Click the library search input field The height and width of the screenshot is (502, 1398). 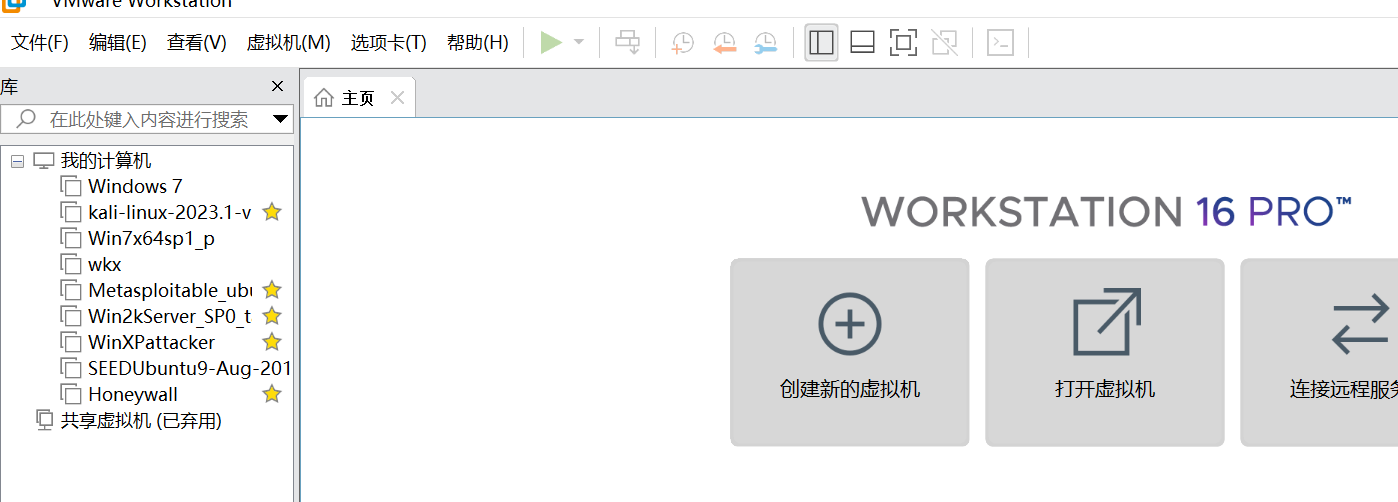coord(147,120)
